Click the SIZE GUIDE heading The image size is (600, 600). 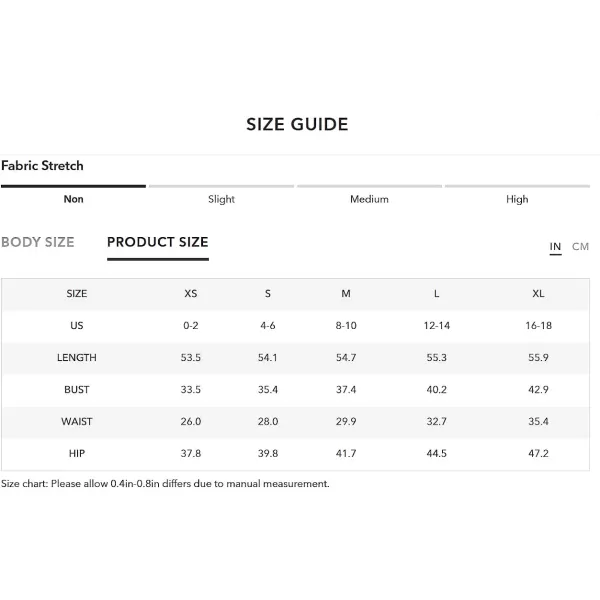click(297, 124)
